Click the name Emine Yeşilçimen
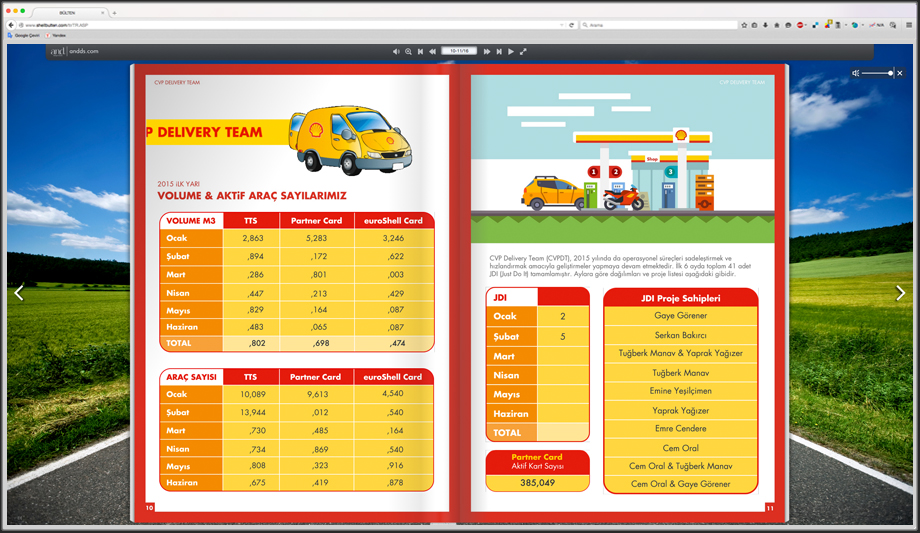The width and height of the screenshot is (920, 533). pos(681,391)
